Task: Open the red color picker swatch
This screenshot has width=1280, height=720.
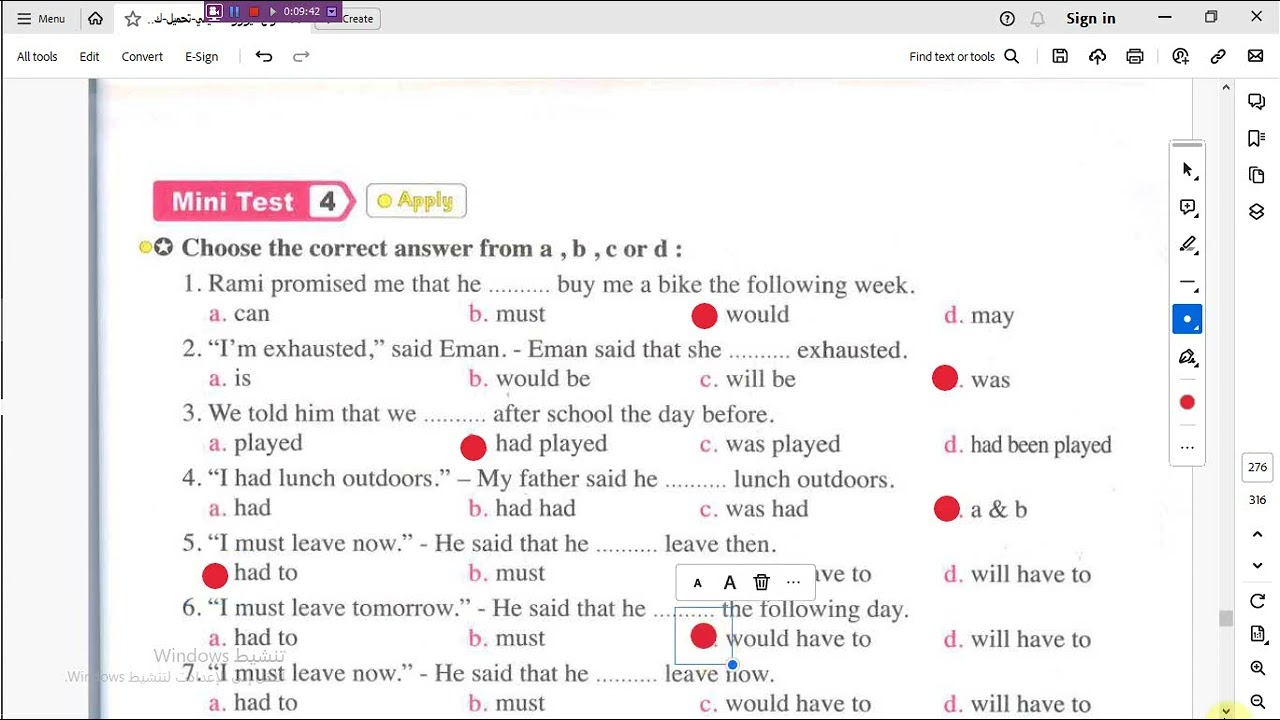Action: tap(1187, 402)
